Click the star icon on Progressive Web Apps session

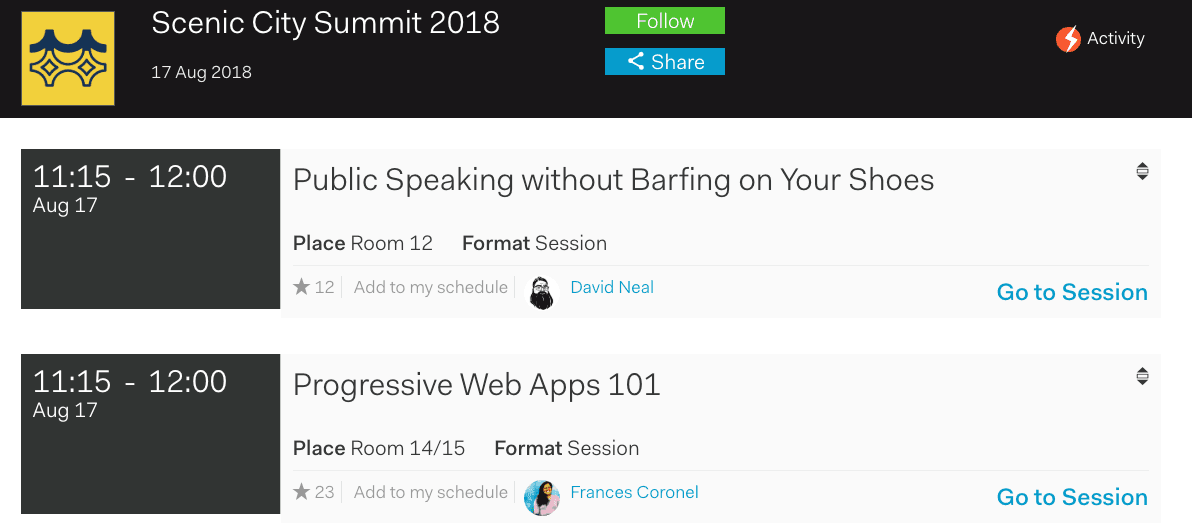click(x=302, y=492)
